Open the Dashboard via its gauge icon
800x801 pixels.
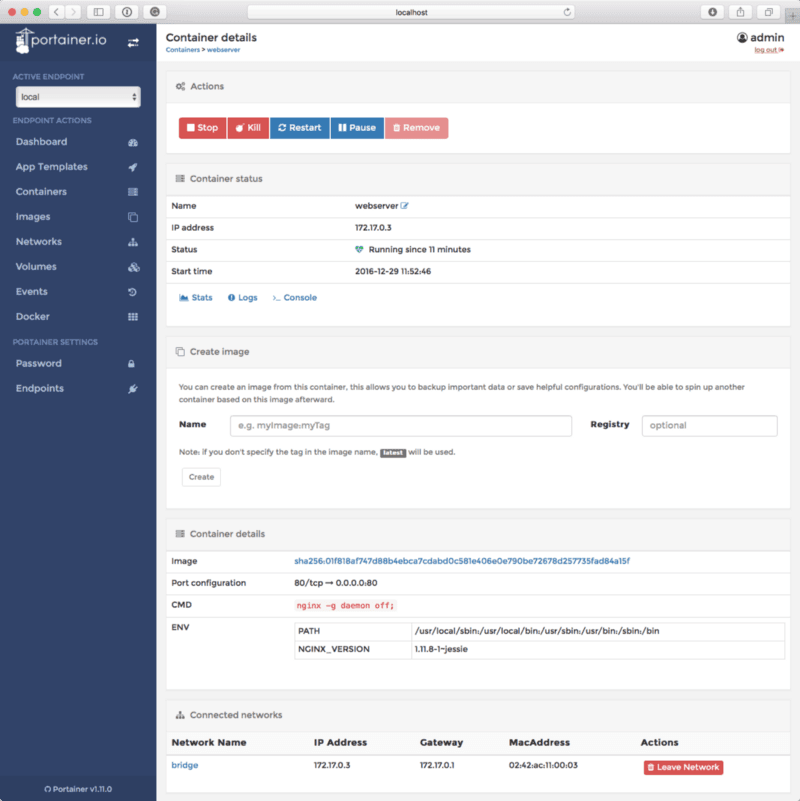click(x=133, y=141)
